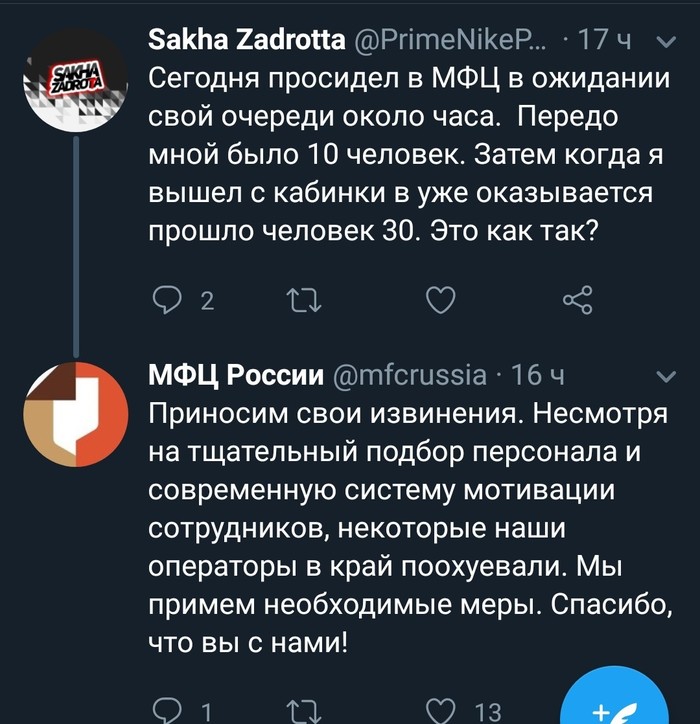Screen dimensions: 700x724
Task: Like the МФЦ России reply
Action: click(440, 711)
